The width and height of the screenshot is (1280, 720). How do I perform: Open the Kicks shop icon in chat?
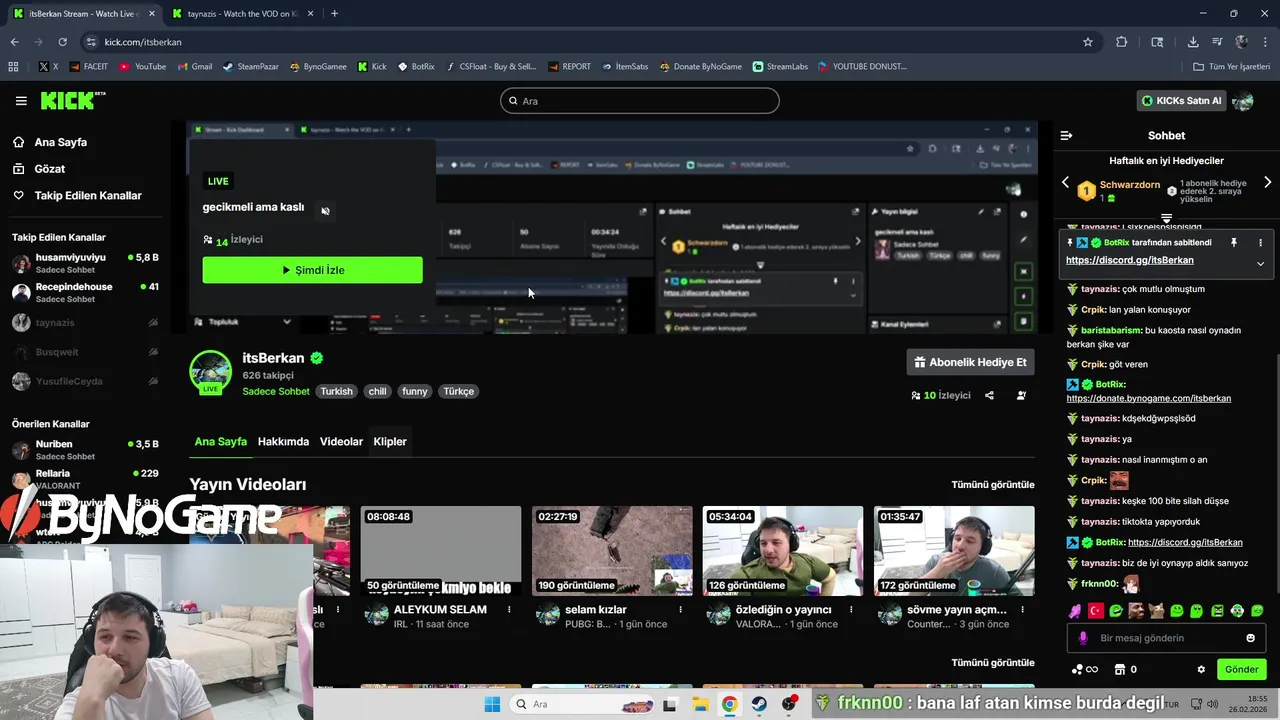click(1120, 670)
